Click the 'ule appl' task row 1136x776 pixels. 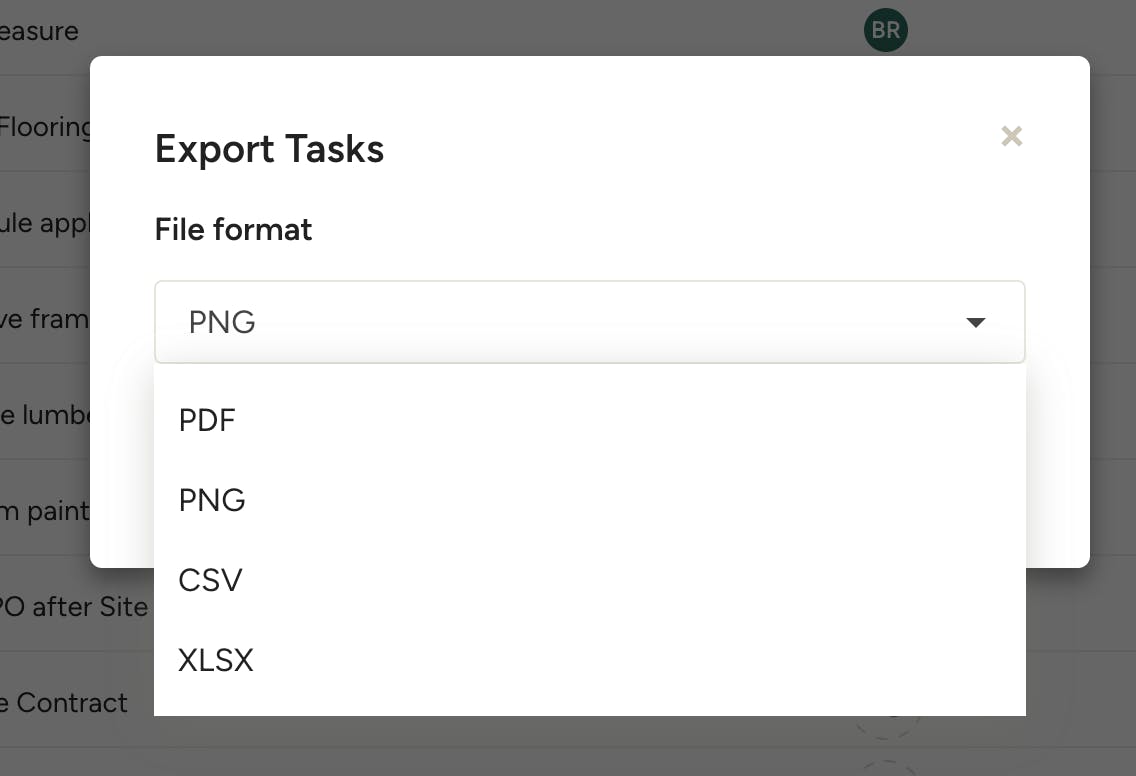(45, 223)
